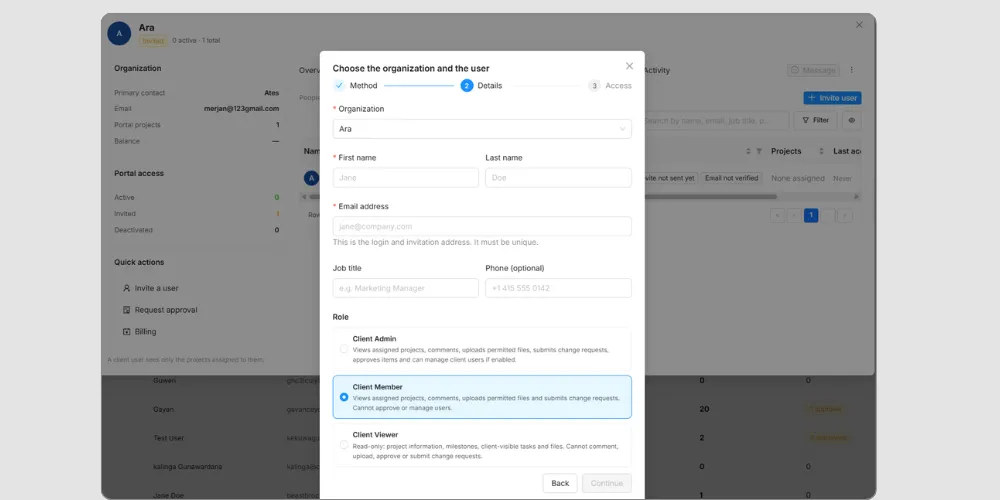This screenshot has width=1000, height=500.
Task: Click the Invited status badge under Ara
Action: pyautogui.click(x=153, y=40)
